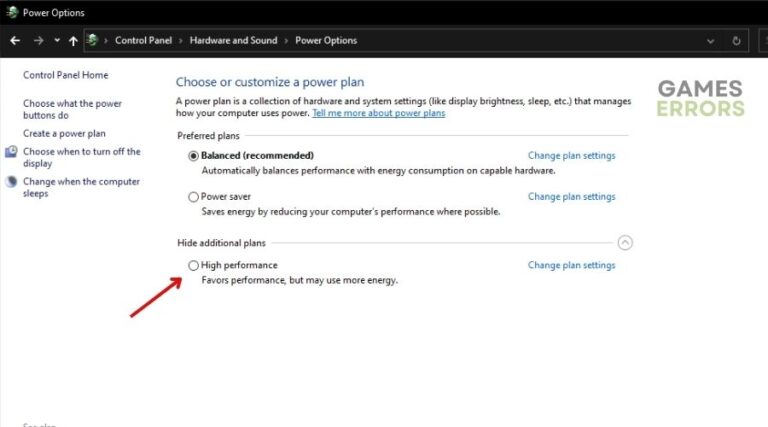
Task: Select the High performance plan
Action: tap(194, 265)
